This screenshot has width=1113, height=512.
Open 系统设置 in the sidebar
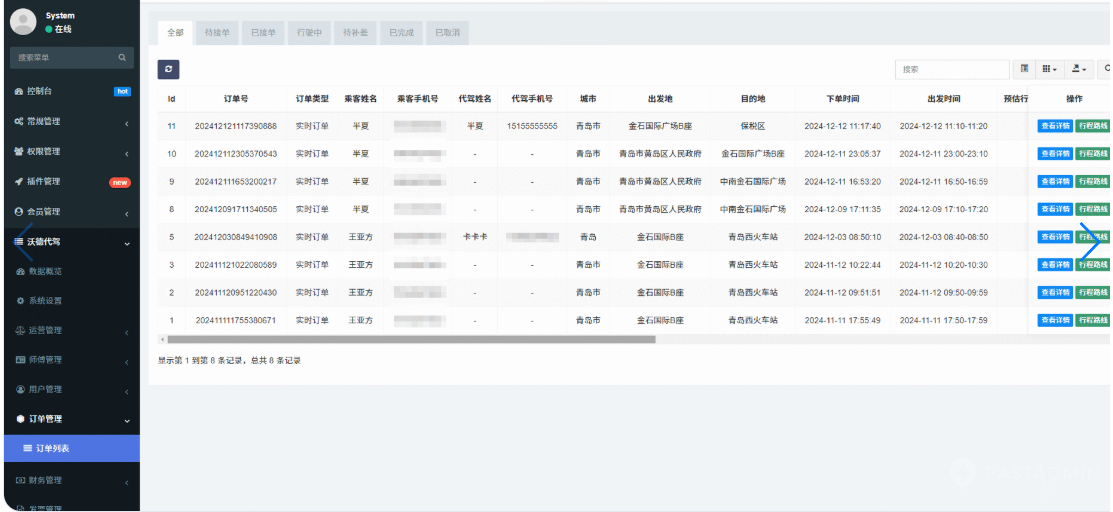(x=45, y=300)
